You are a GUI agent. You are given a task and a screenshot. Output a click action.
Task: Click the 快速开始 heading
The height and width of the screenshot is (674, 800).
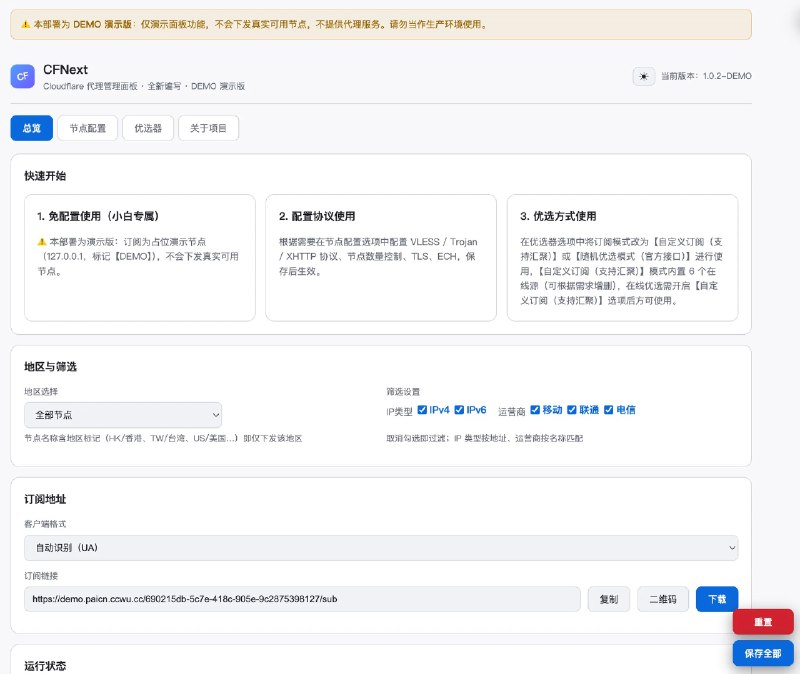pos(45,176)
